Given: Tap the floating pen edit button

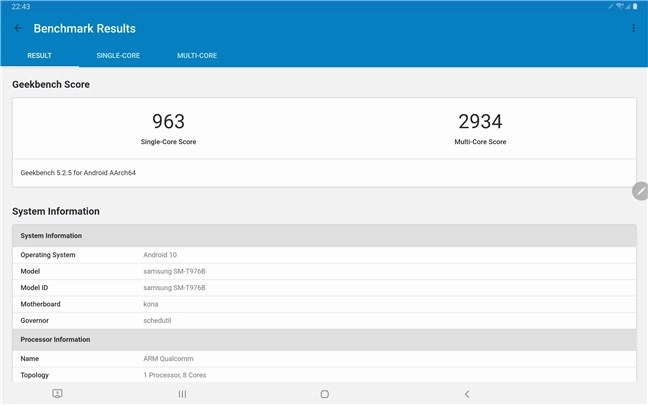Looking at the screenshot, I should click(640, 191).
